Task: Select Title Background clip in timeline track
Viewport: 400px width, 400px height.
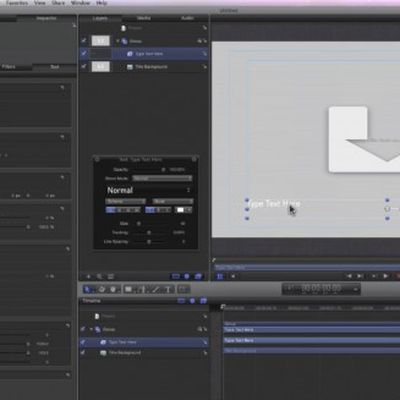Action: pos(311,351)
